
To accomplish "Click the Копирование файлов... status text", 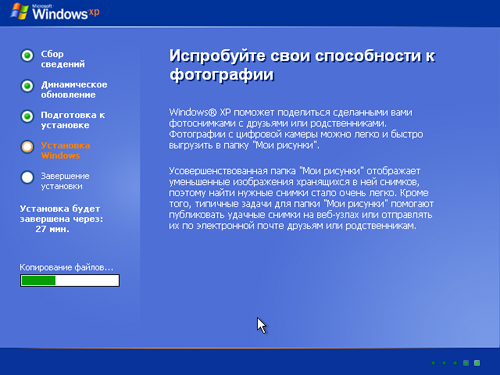I will tap(66, 267).
